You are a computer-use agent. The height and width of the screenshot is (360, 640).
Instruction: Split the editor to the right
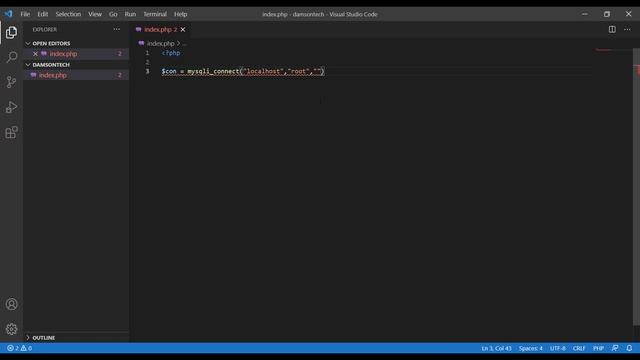pos(612,29)
